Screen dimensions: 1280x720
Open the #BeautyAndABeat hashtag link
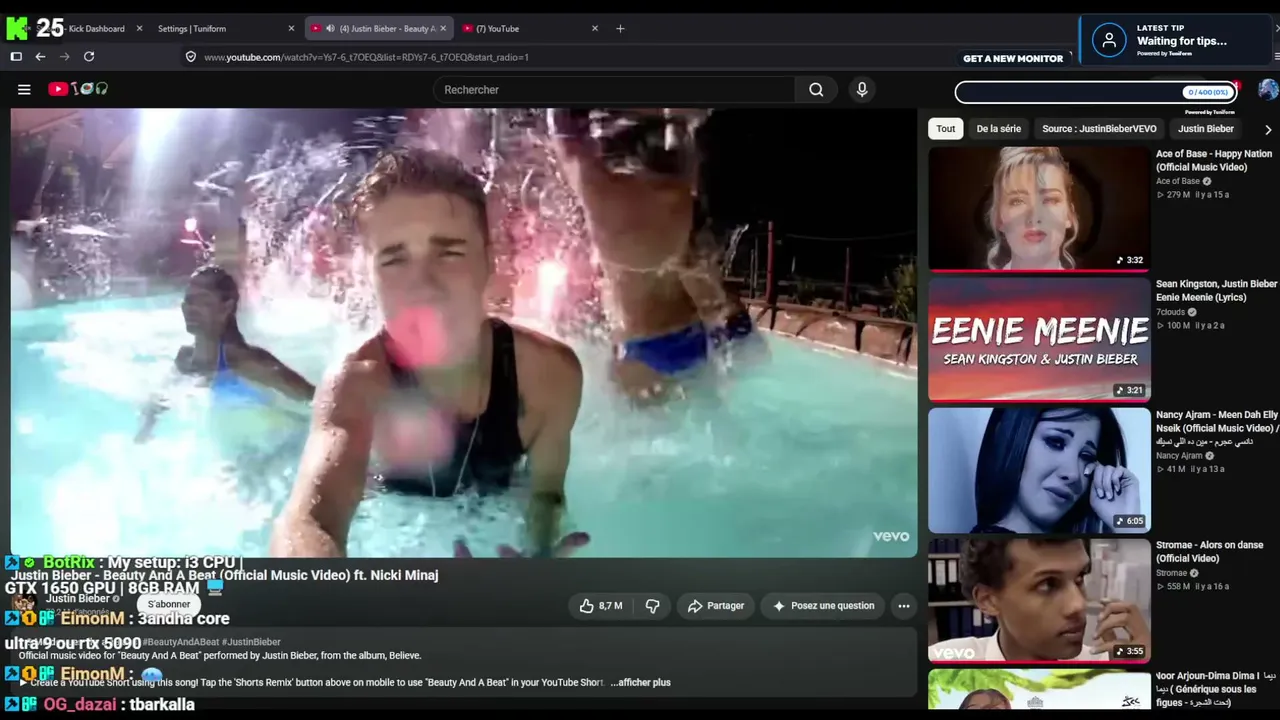pyautogui.click(x=180, y=642)
